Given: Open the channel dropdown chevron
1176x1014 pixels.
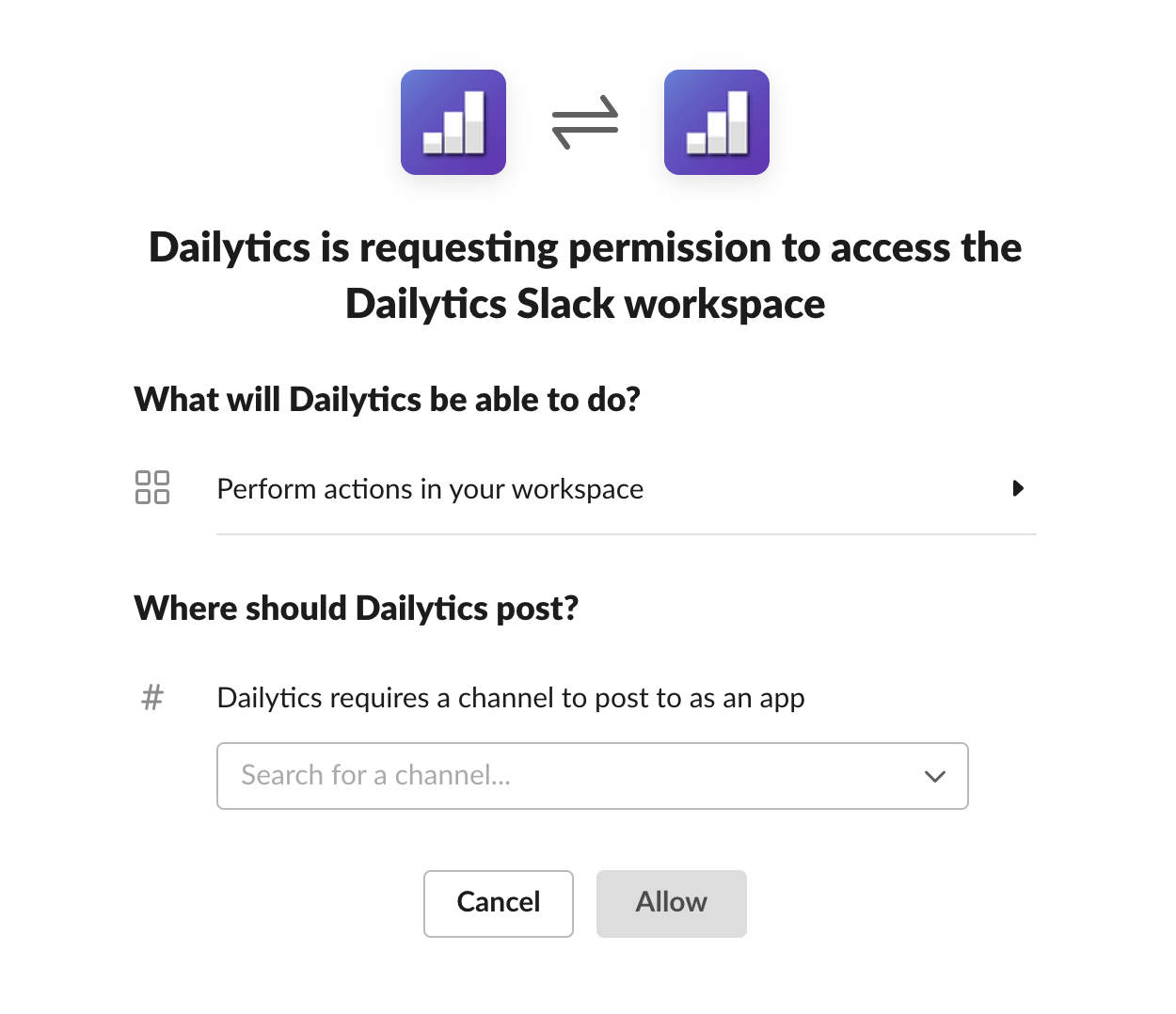Looking at the screenshot, I should click(x=934, y=776).
